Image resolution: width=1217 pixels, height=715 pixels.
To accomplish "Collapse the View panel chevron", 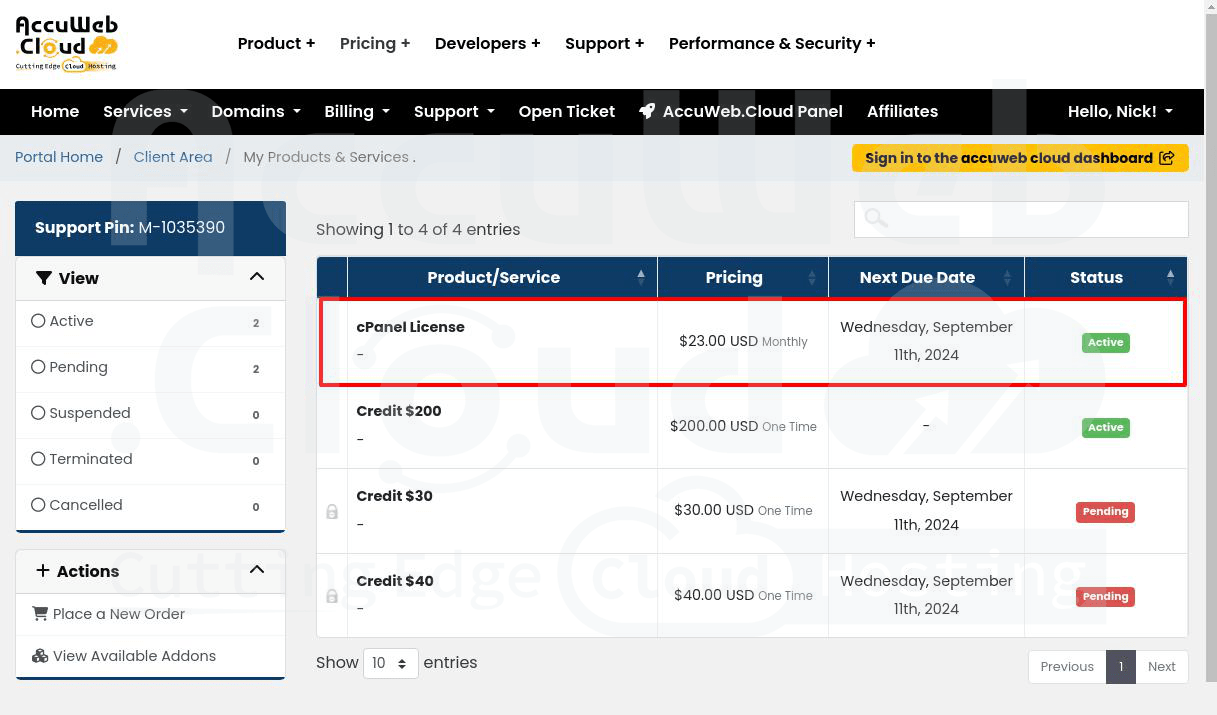I will pos(257,277).
